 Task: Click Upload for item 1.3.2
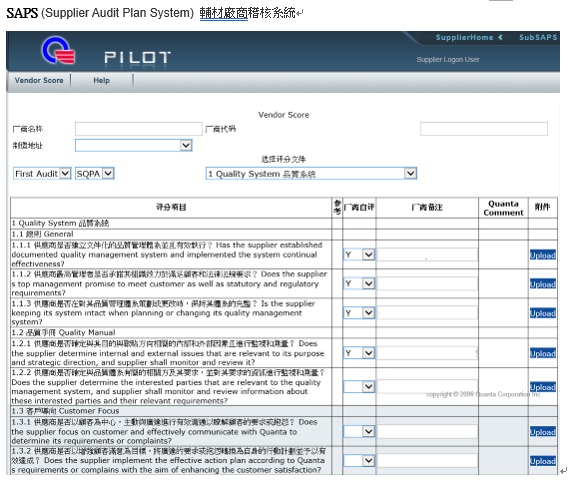[543, 461]
